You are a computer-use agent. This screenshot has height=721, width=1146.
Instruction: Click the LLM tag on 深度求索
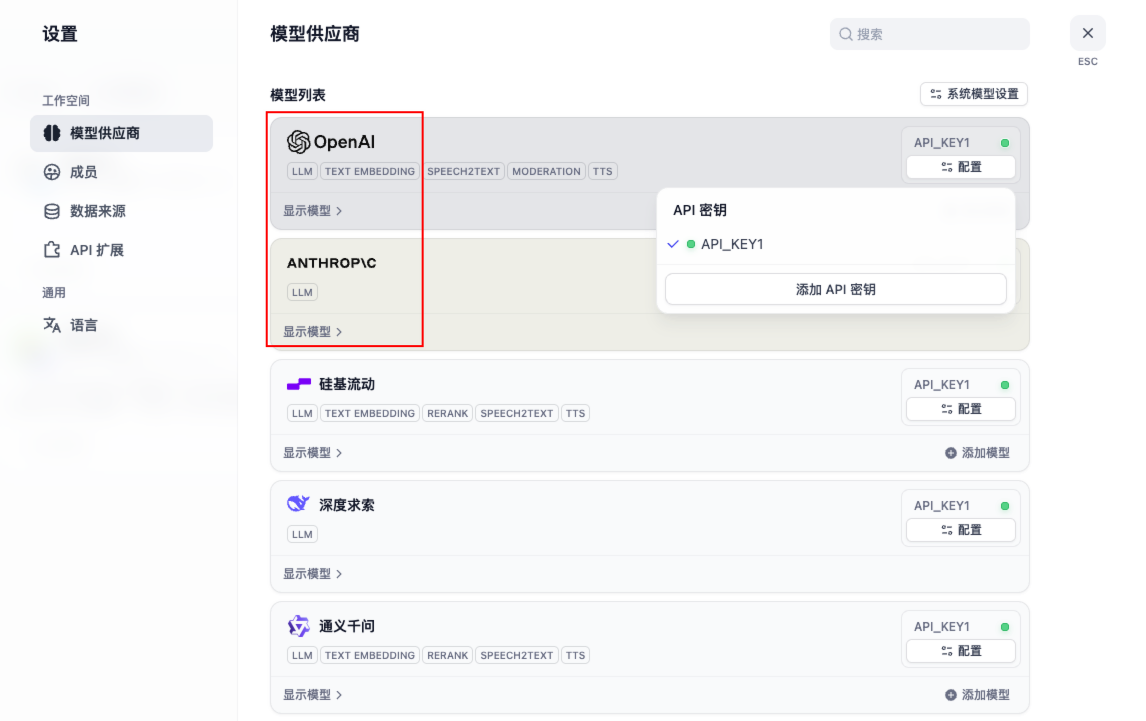coord(302,535)
